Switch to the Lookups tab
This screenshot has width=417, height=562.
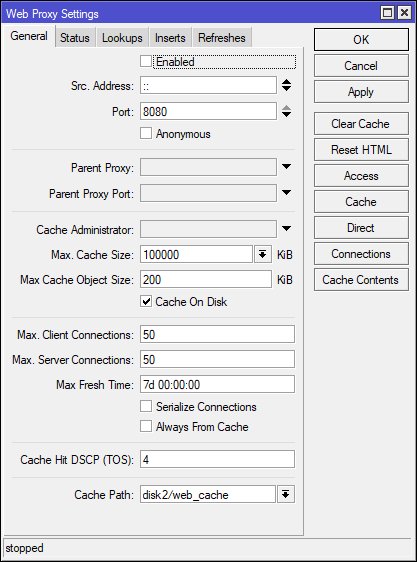click(122, 38)
